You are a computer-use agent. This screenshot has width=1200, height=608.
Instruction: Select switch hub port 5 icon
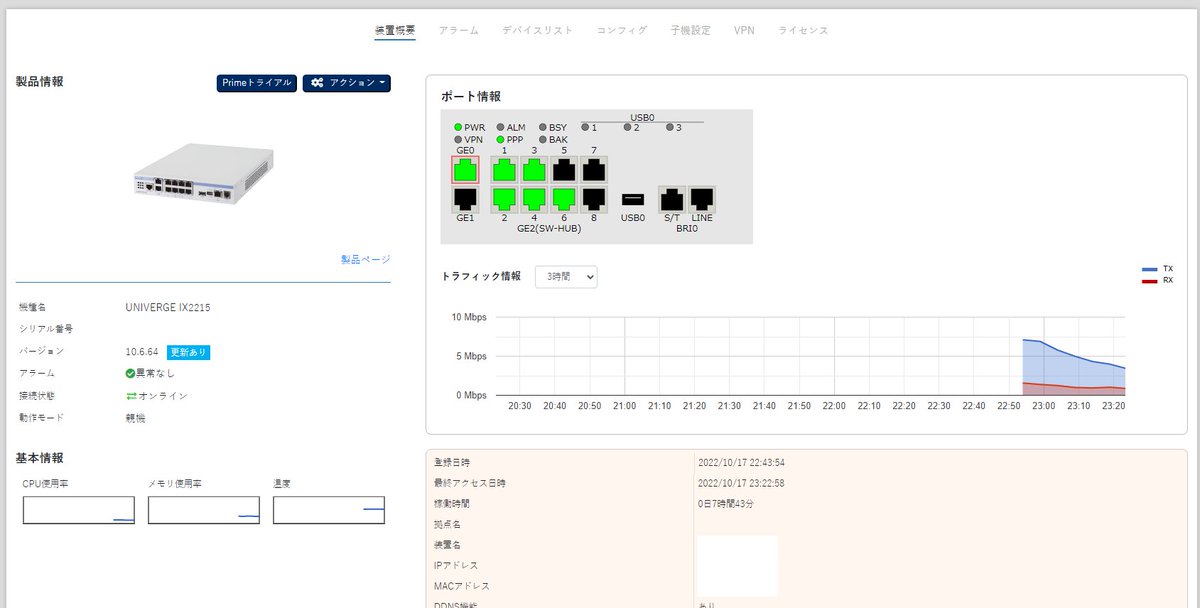pyautogui.click(x=564, y=169)
